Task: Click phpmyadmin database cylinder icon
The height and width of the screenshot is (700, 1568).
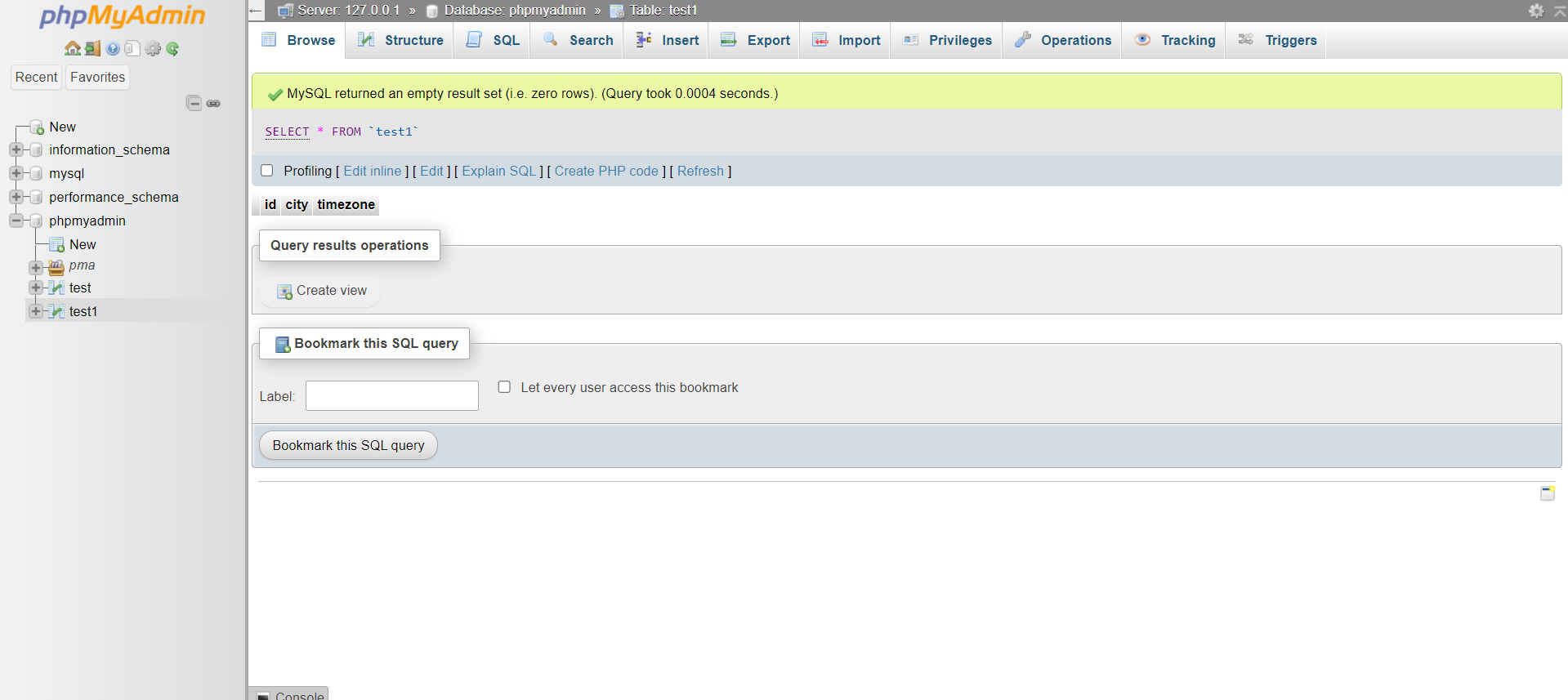Action: (x=36, y=221)
